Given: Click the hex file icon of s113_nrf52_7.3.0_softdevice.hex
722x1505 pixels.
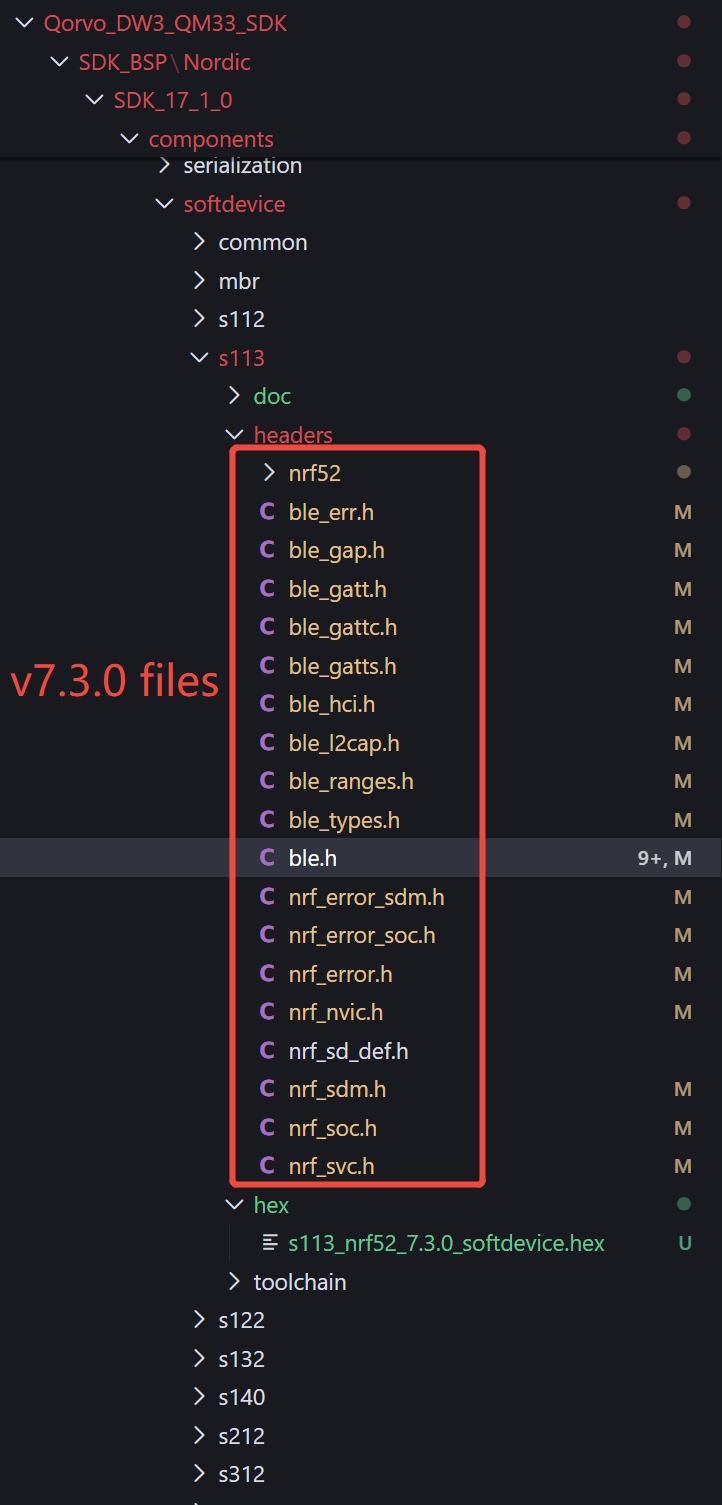Looking at the screenshot, I should coord(269,1243).
